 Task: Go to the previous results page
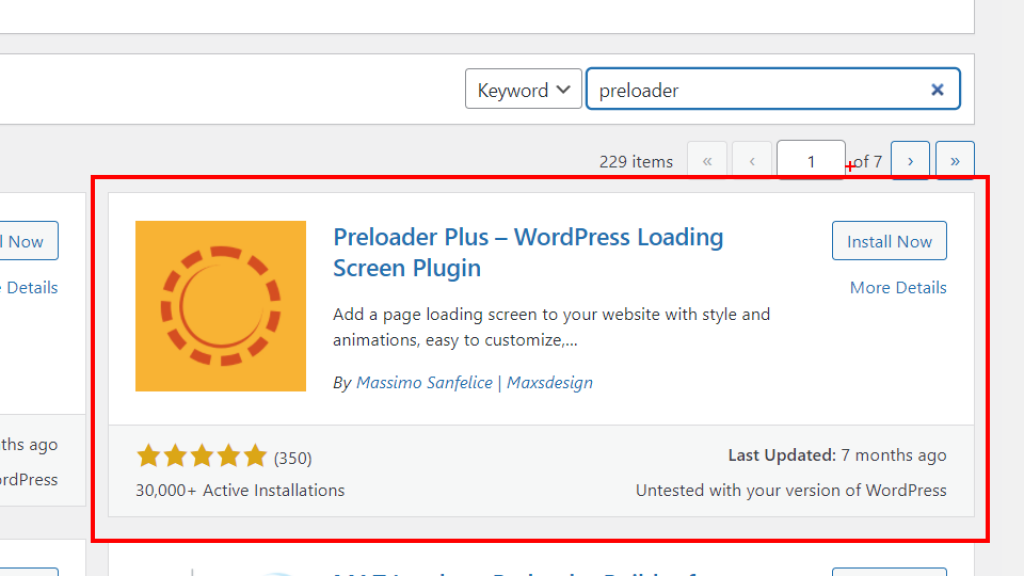[x=752, y=161]
